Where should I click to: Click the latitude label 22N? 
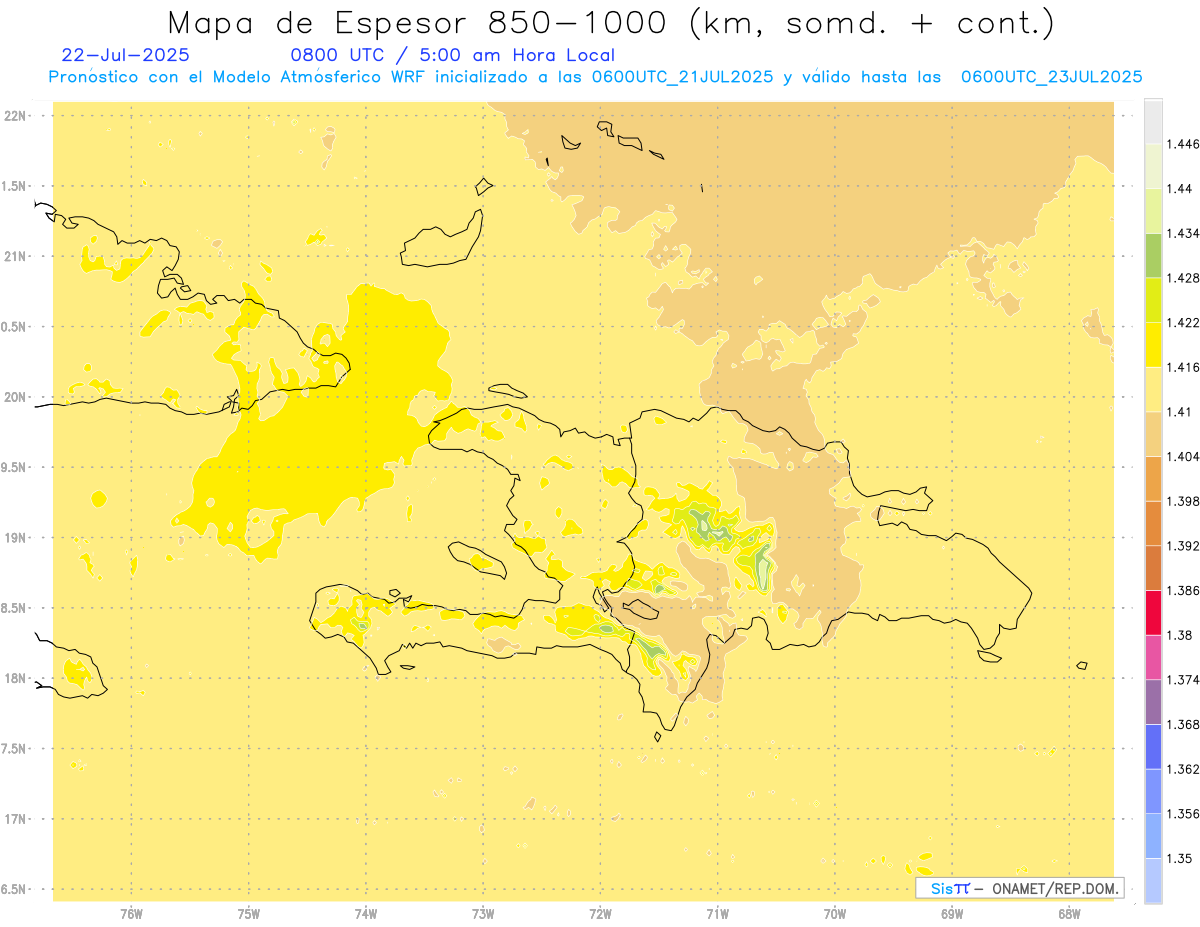pos(15,115)
